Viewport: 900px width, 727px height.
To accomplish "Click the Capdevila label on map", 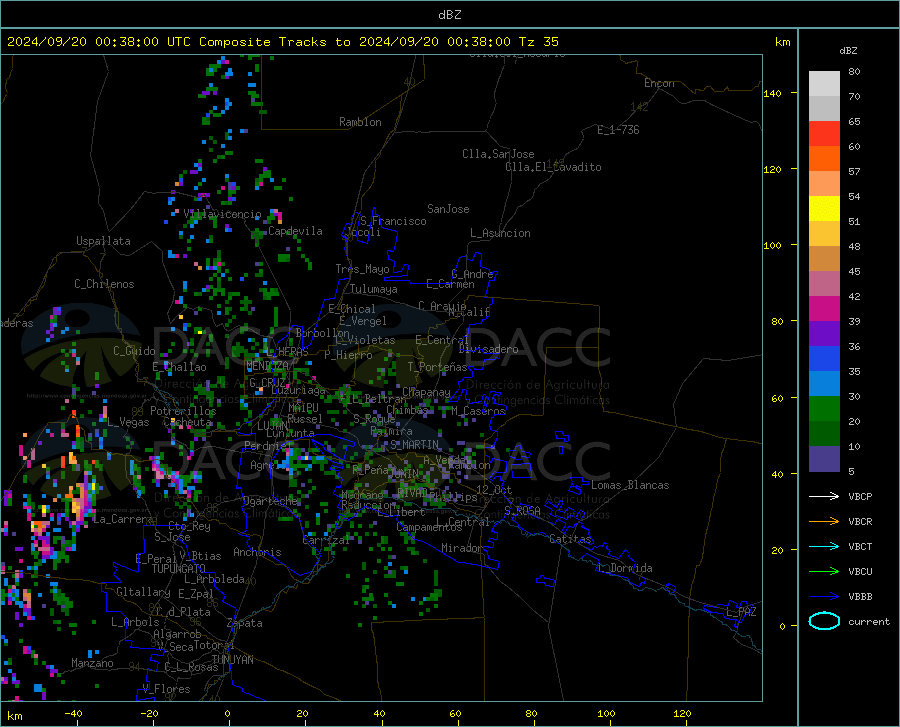I will coord(295,231).
